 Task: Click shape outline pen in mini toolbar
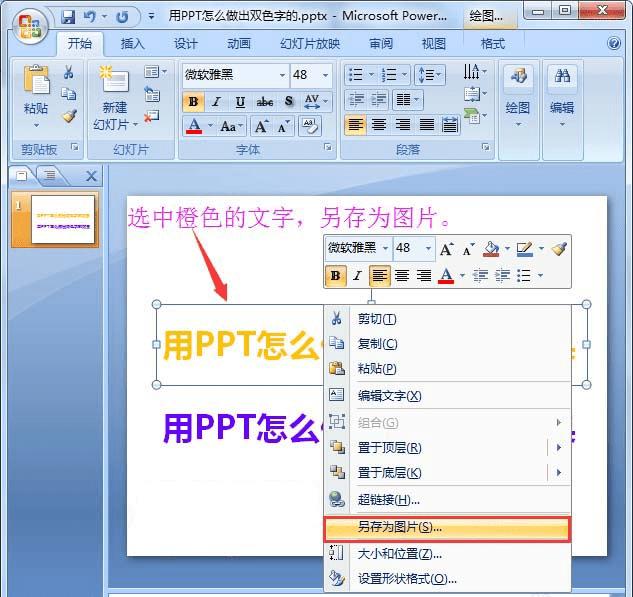(x=524, y=249)
